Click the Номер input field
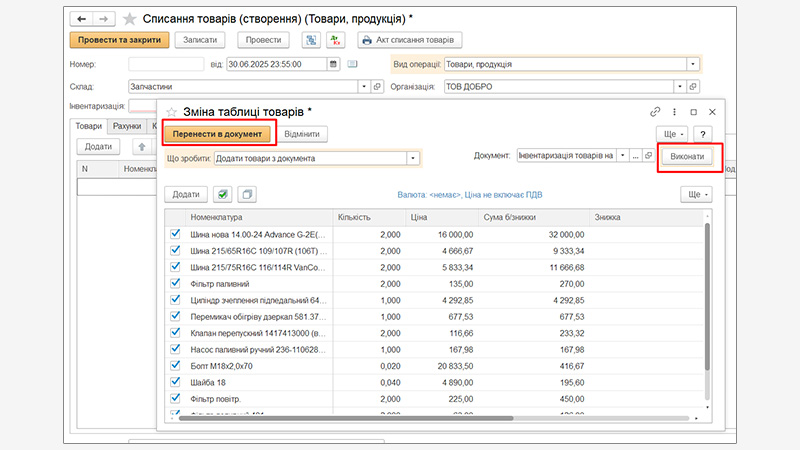 [167, 64]
